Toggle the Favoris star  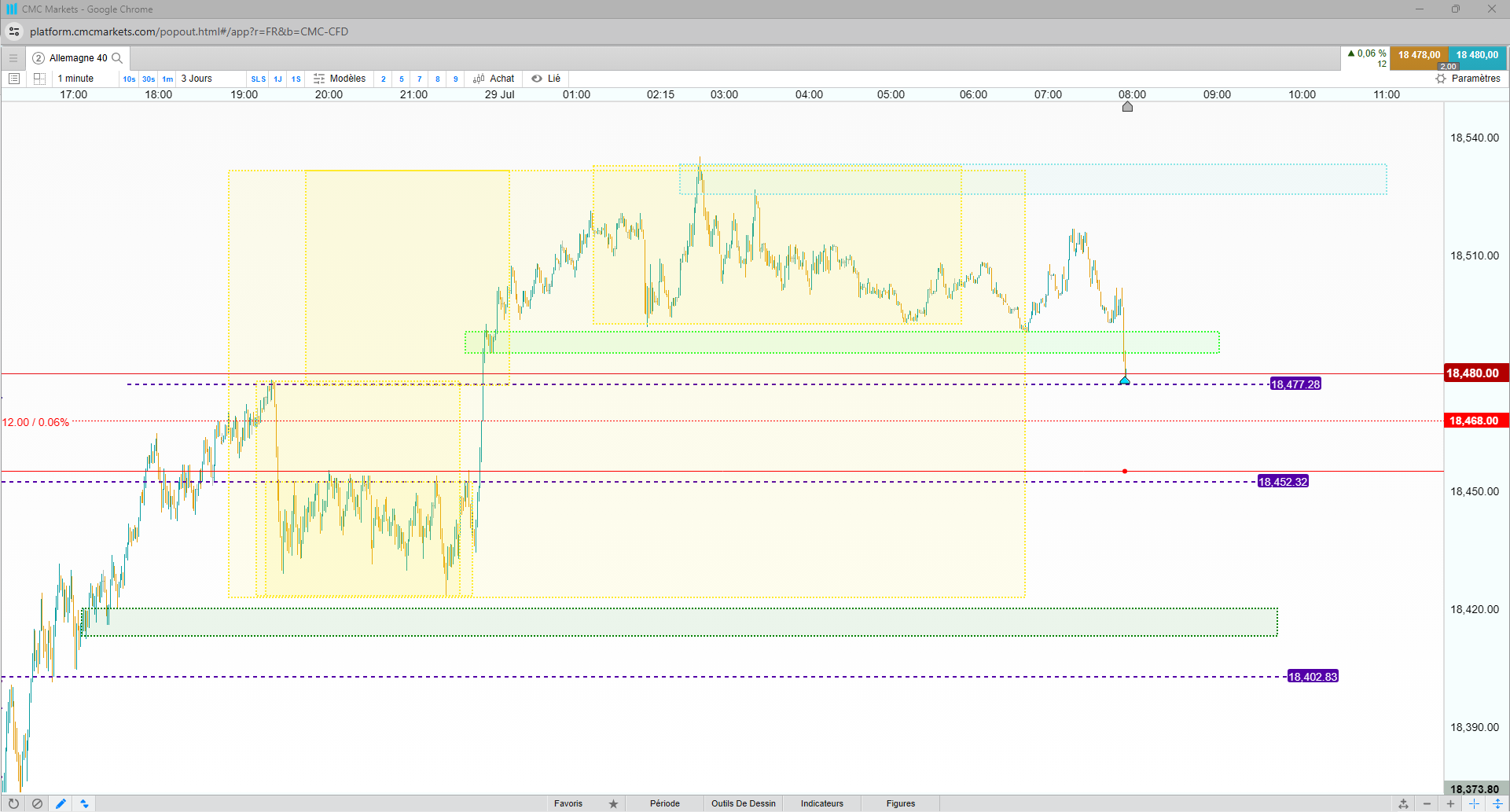coord(613,803)
